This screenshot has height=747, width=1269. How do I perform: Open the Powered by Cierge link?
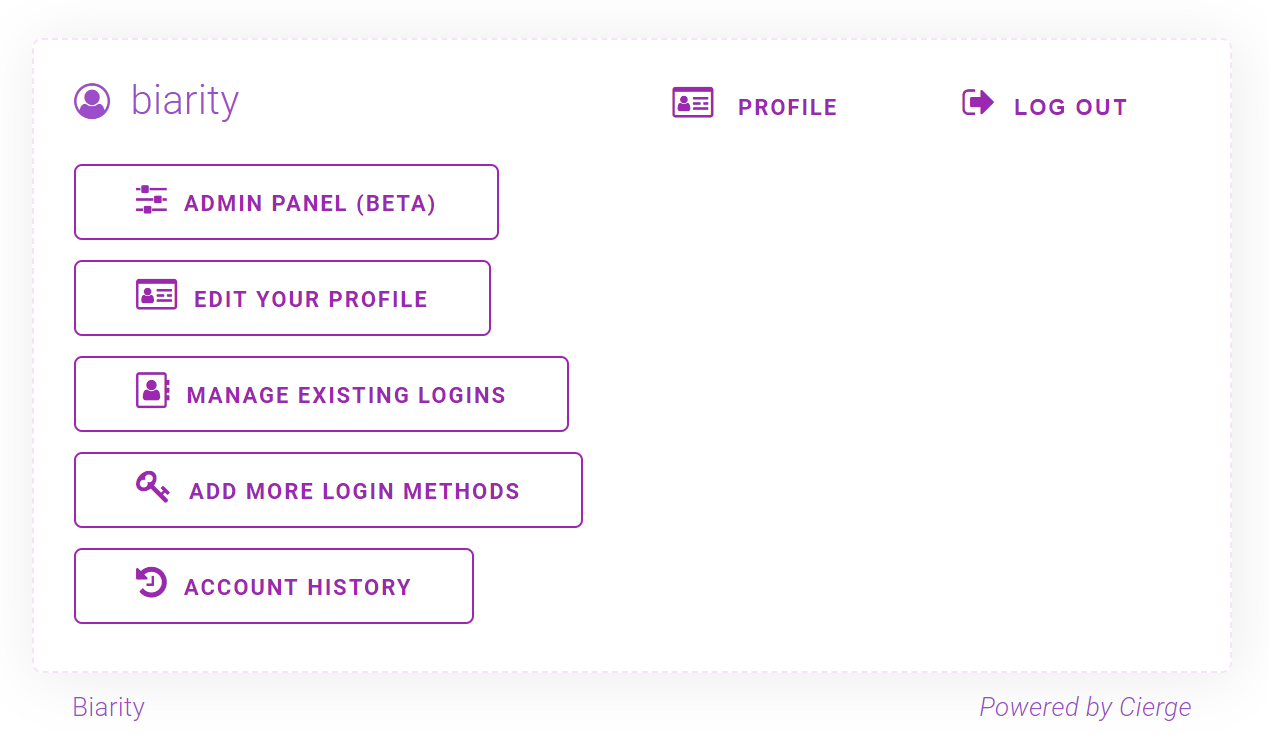click(x=1085, y=708)
